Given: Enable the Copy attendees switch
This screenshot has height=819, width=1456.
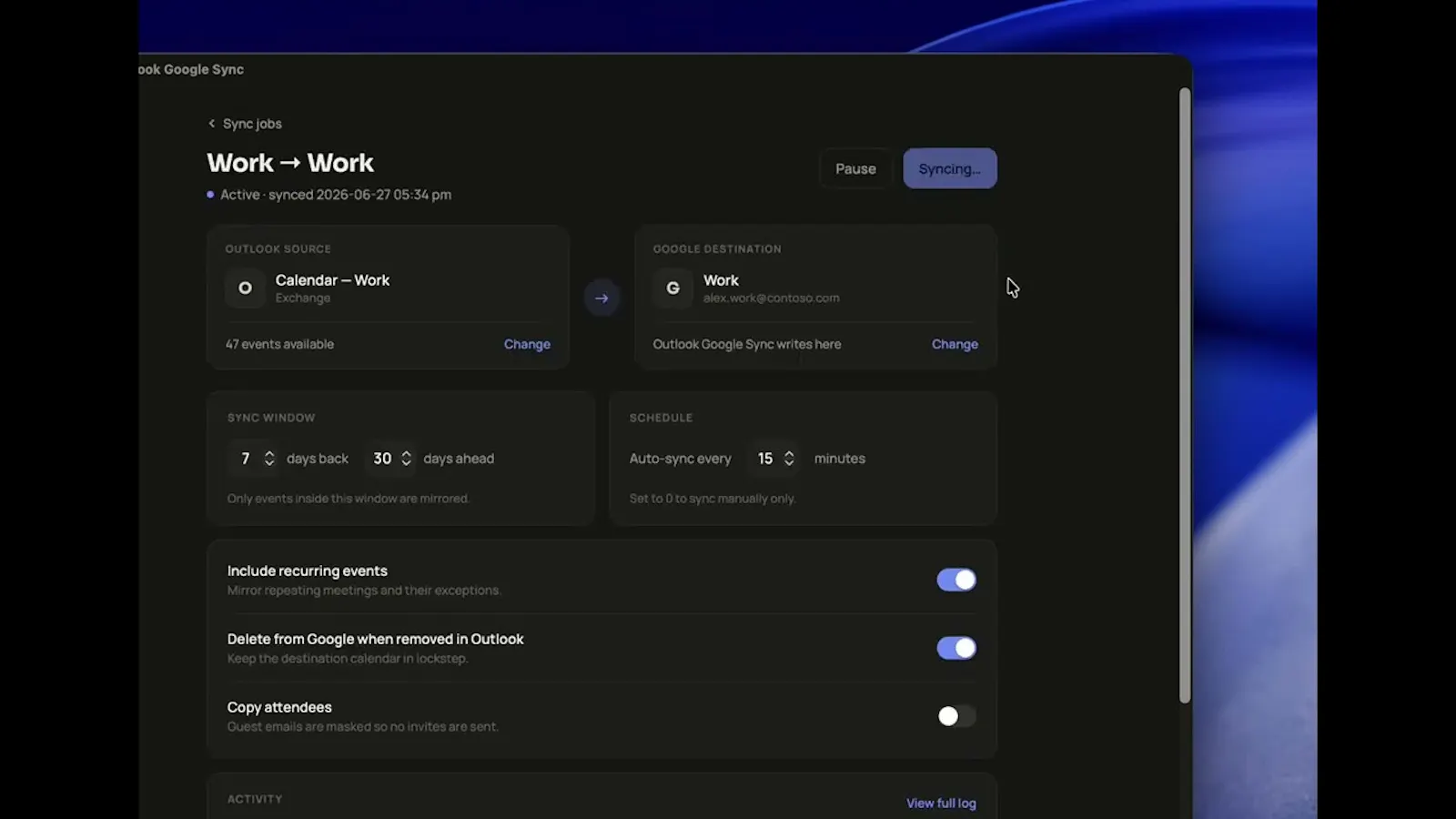Looking at the screenshot, I should point(956,716).
